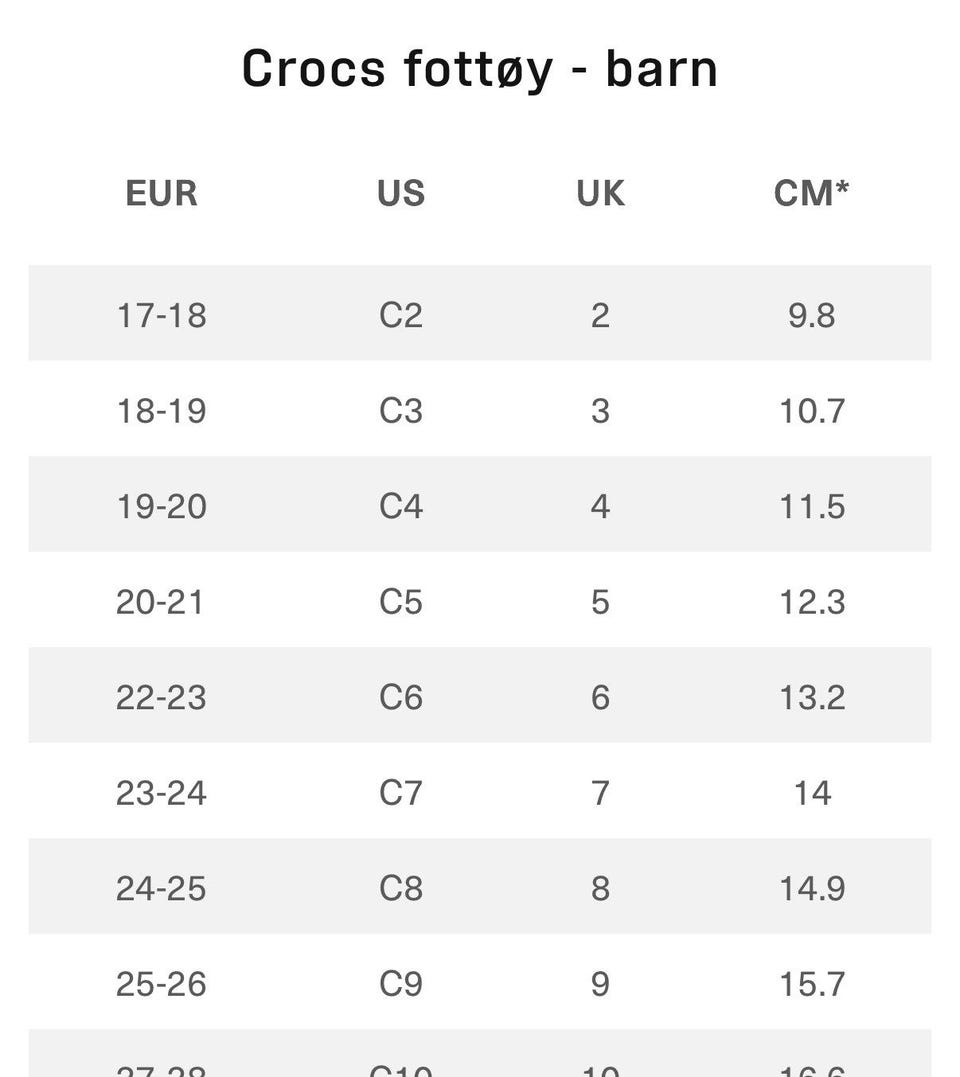Select US size C2 cell
Screen dimensions: 960x1077
coord(401,315)
